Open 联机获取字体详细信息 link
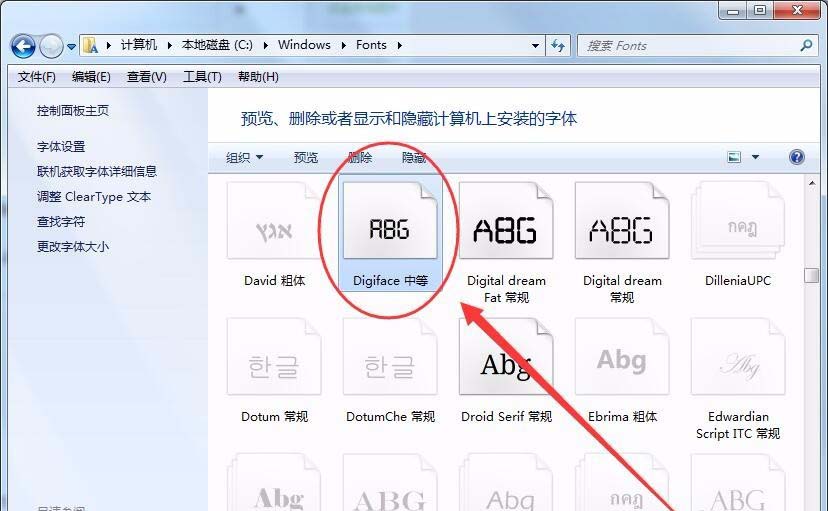 97,172
